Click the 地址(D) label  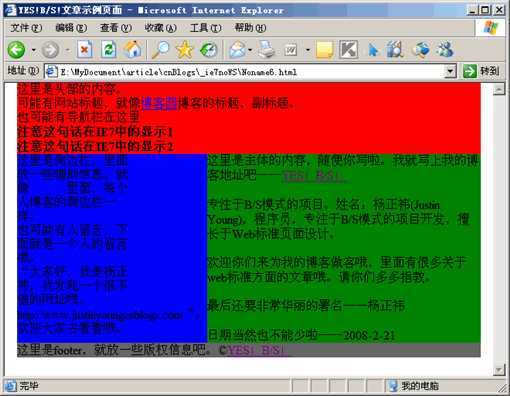[23, 71]
